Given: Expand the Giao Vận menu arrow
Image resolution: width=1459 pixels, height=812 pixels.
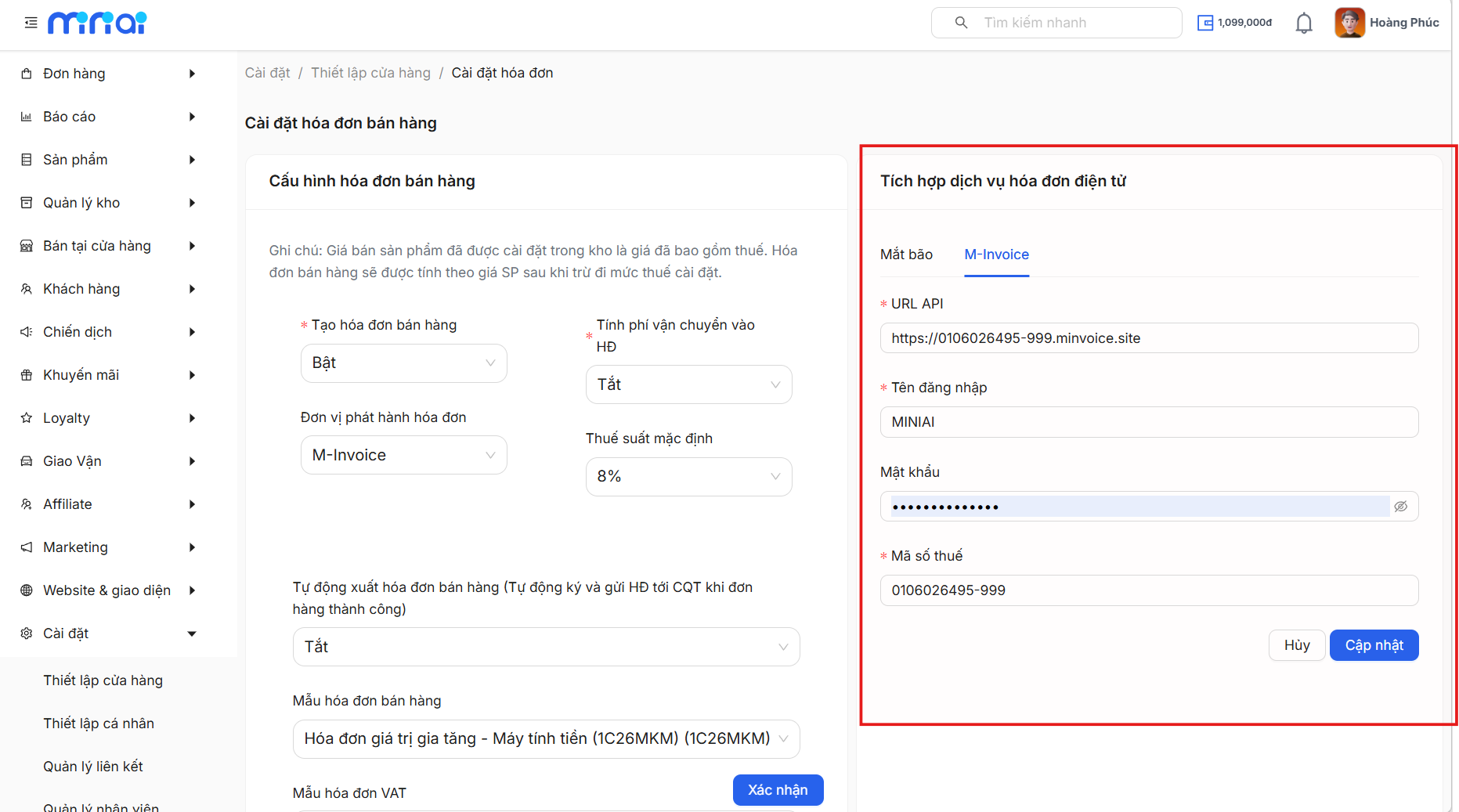Looking at the screenshot, I should (192, 461).
